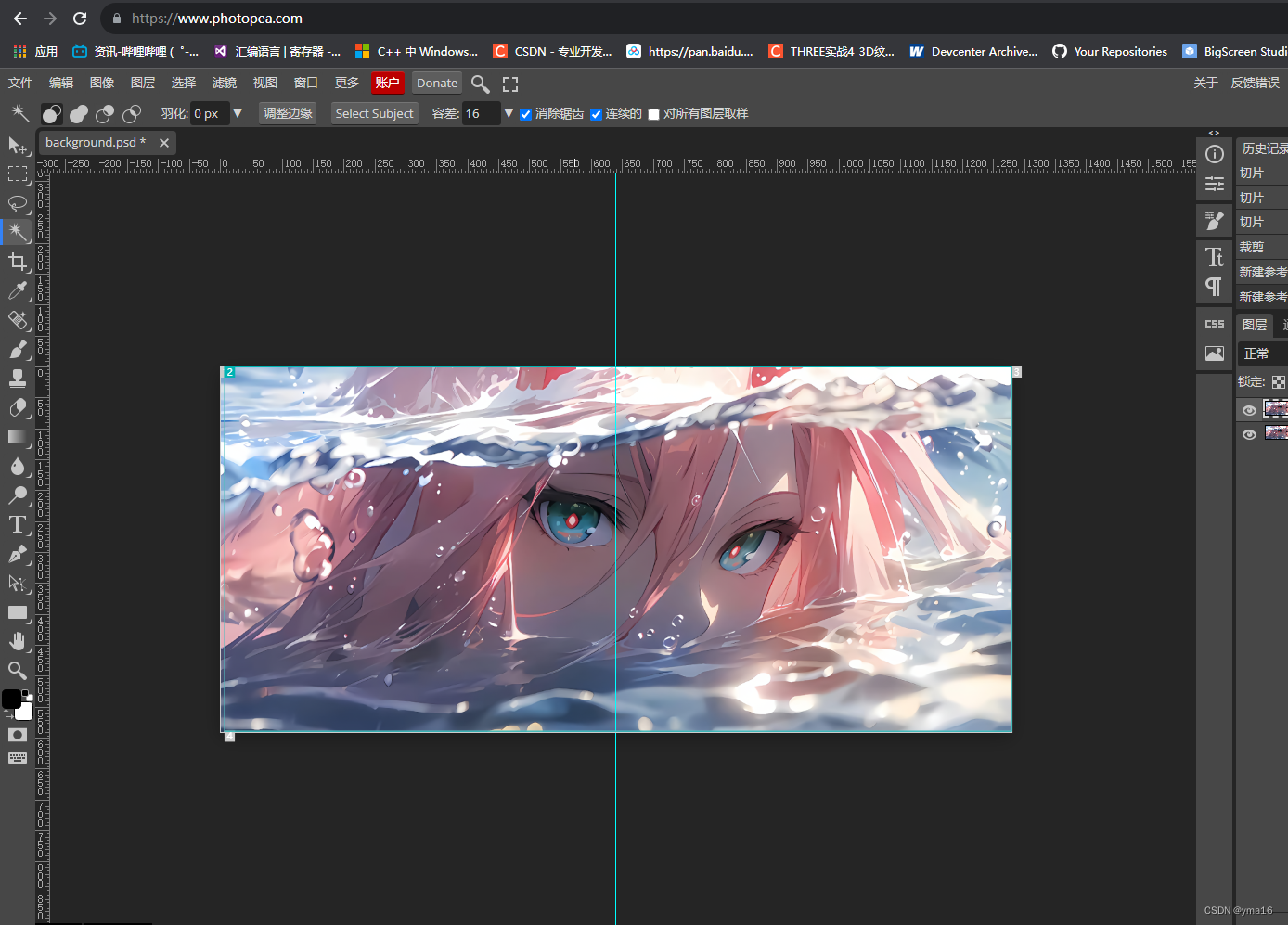Click the 账户 account button
This screenshot has height=925, width=1288.
tap(387, 83)
